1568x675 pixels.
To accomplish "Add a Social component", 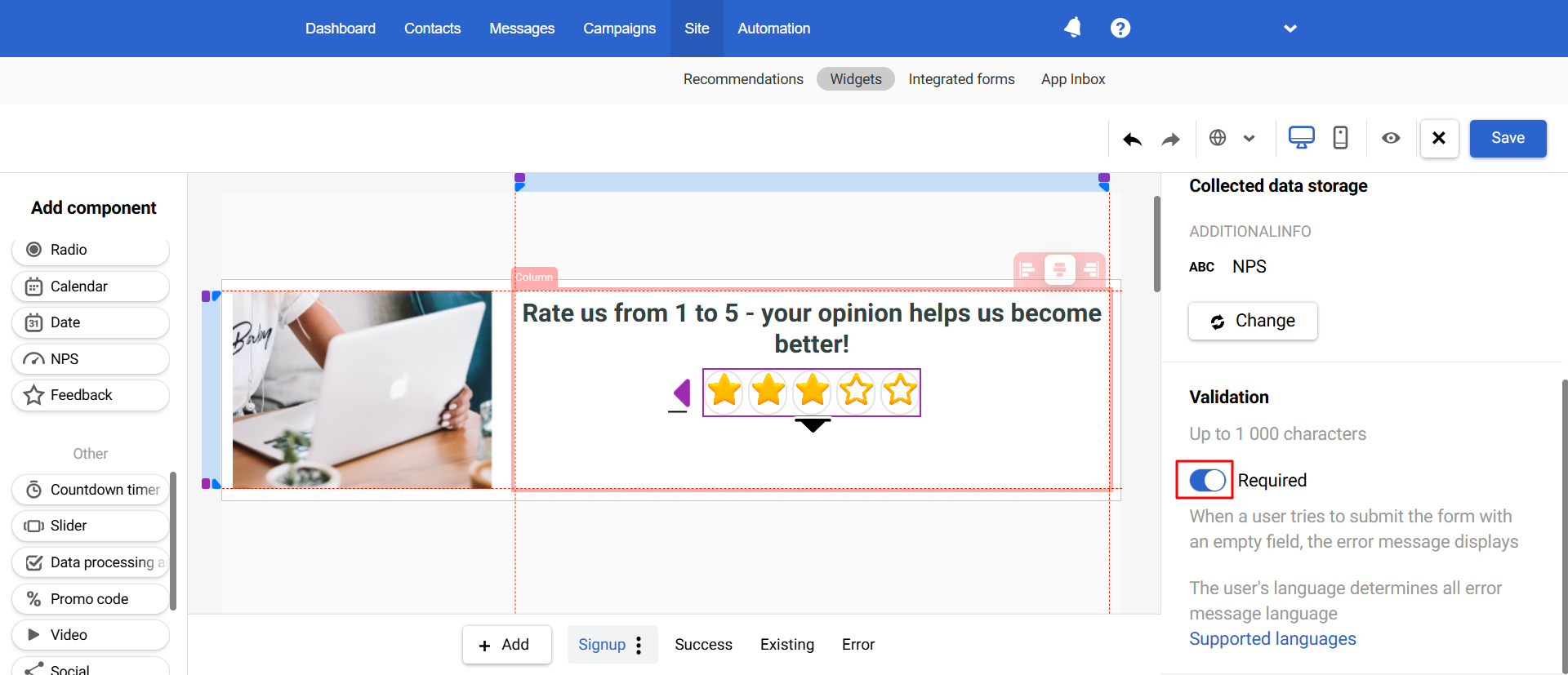I will point(91,668).
